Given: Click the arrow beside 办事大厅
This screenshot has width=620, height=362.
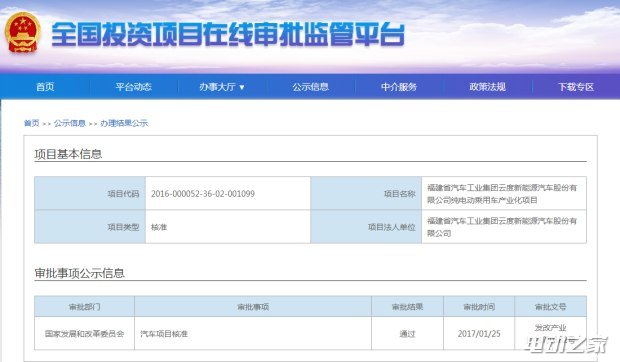Looking at the screenshot, I should tap(242, 87).
